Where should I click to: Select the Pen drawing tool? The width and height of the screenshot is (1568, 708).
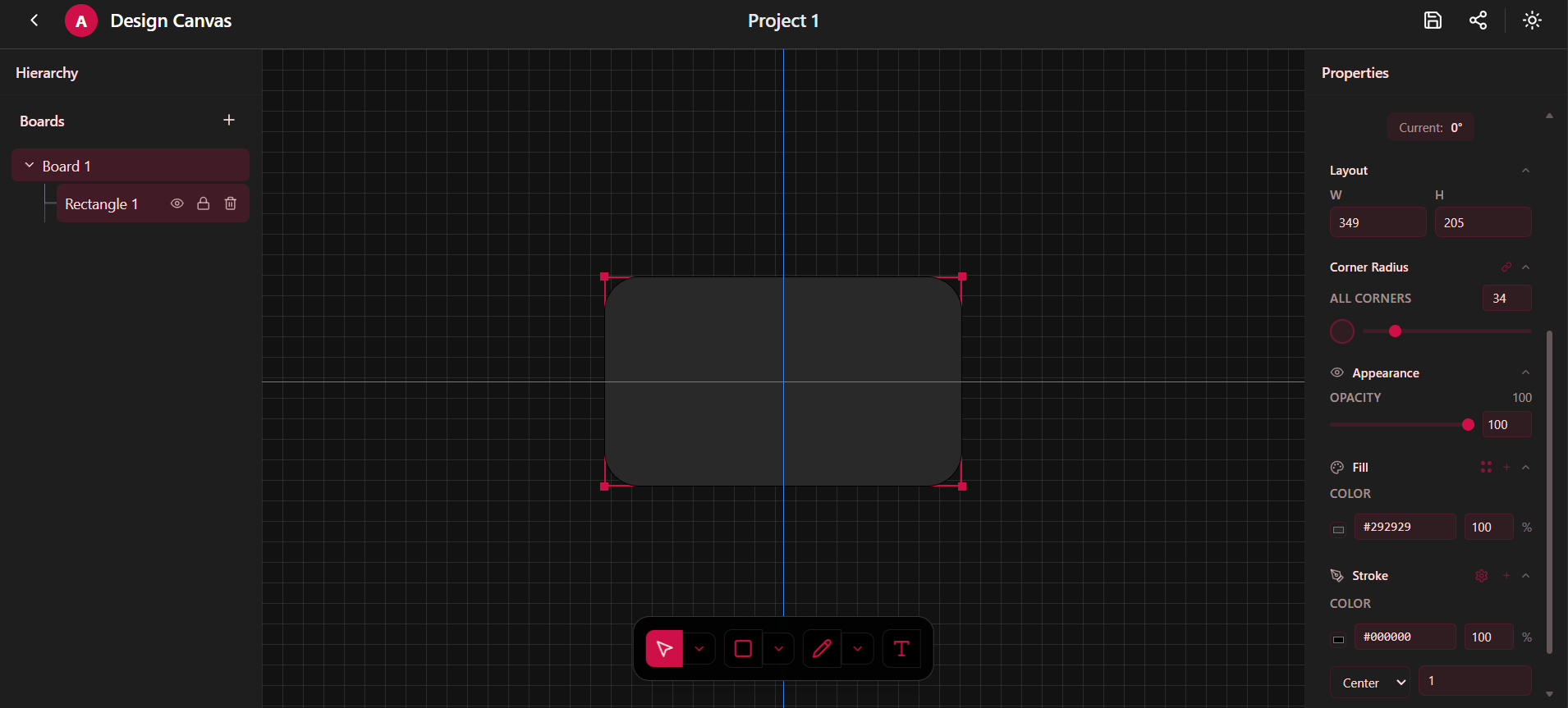click(x=822, y=649)
